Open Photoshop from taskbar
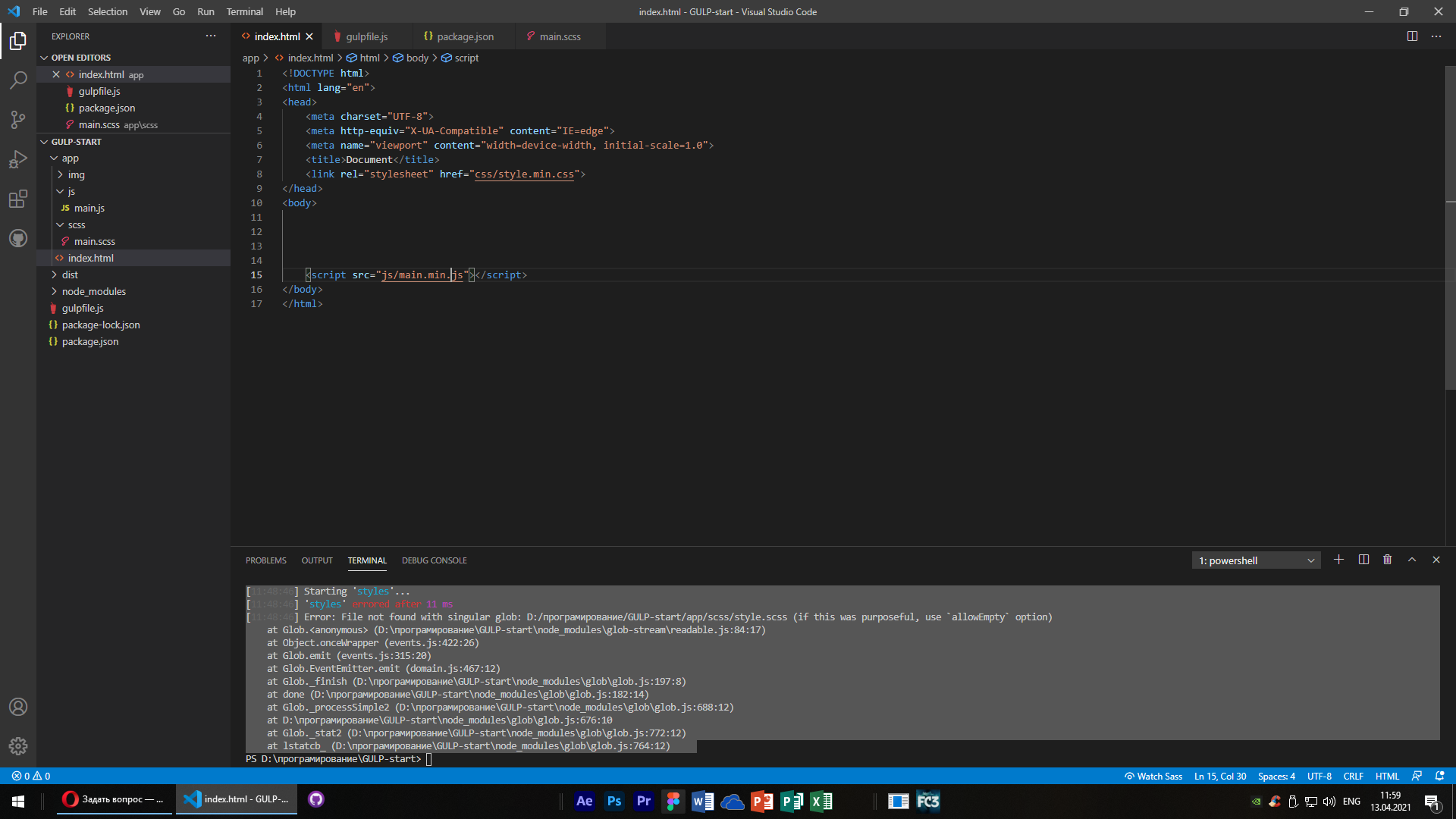Image resolution: width=1456 pixels, height=819 pixels. [614, 801]
